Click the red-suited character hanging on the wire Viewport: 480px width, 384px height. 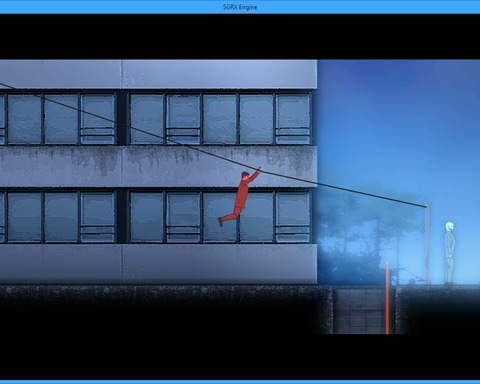click(x=239, y=197)
